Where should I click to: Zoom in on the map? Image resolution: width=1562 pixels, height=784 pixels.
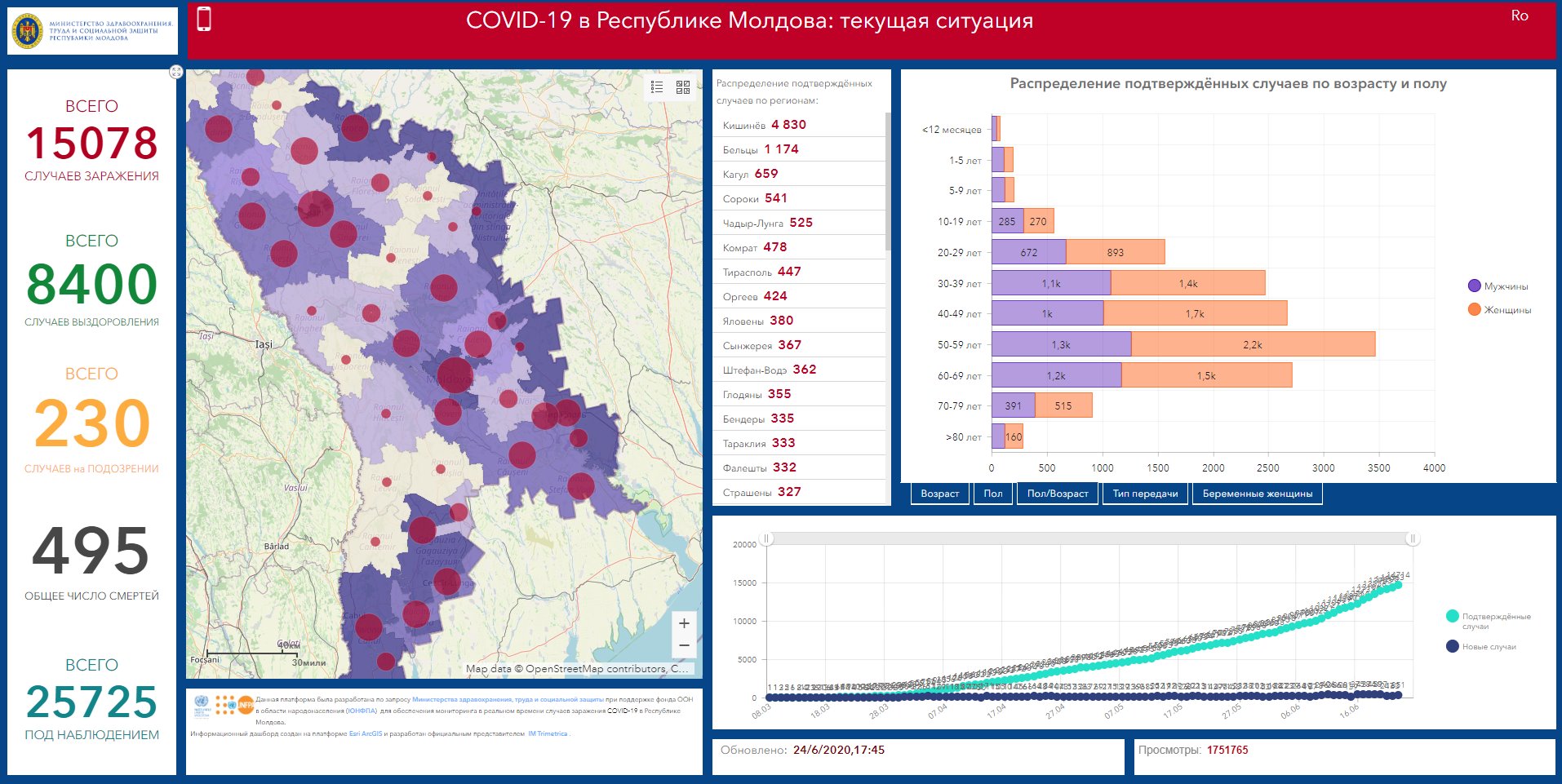(684, 623)
